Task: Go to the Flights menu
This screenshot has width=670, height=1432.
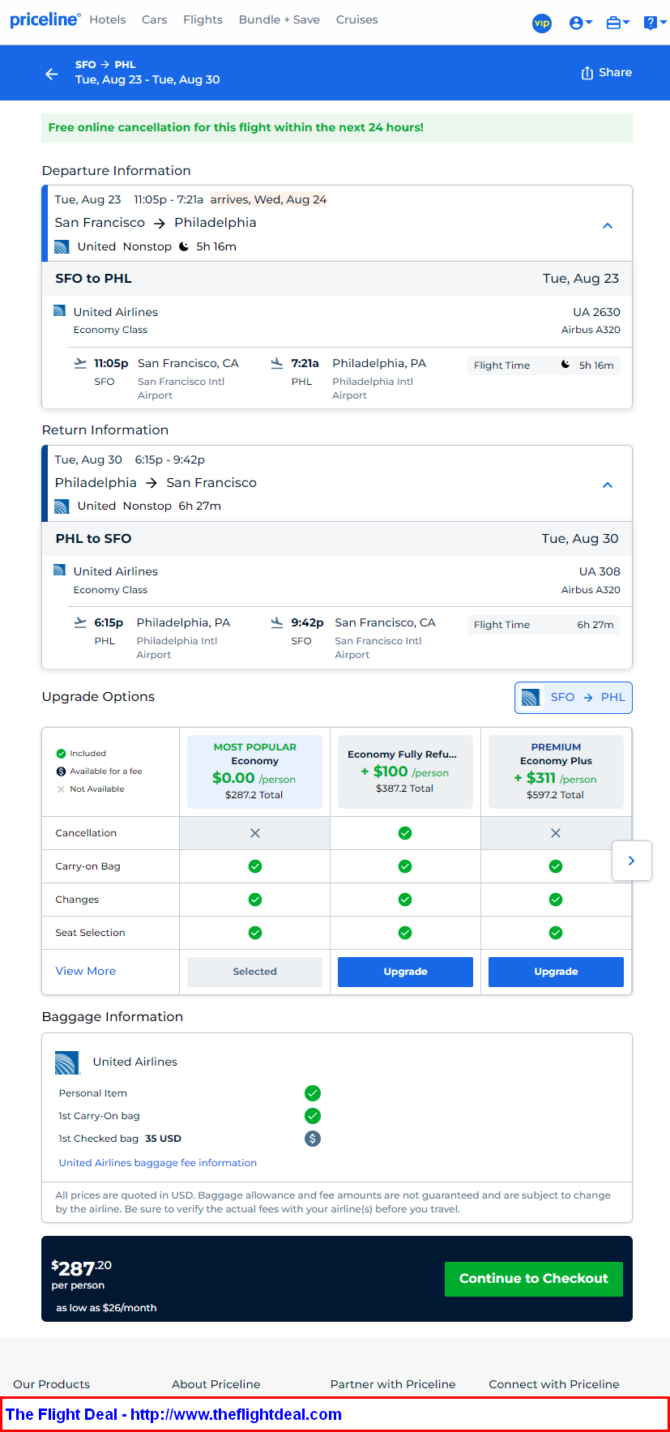Action: (x=203, y=20)
